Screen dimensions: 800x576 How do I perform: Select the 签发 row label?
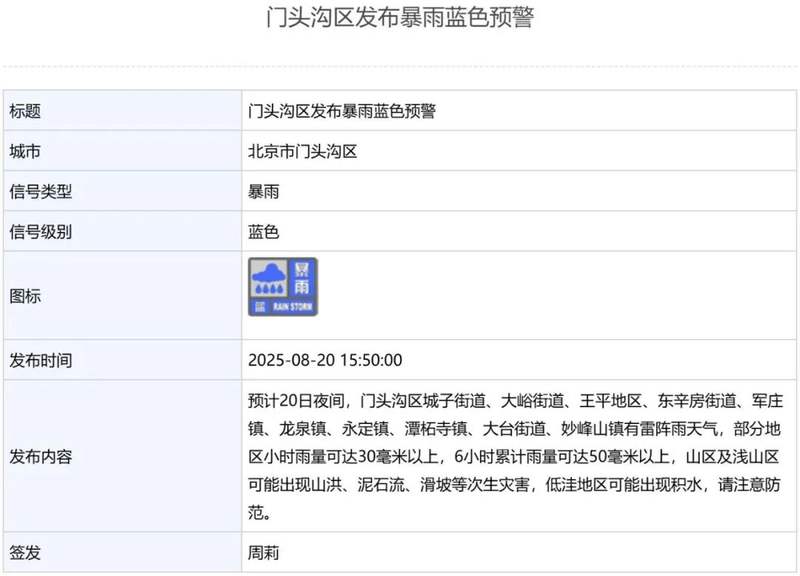(x=25, y=552)
